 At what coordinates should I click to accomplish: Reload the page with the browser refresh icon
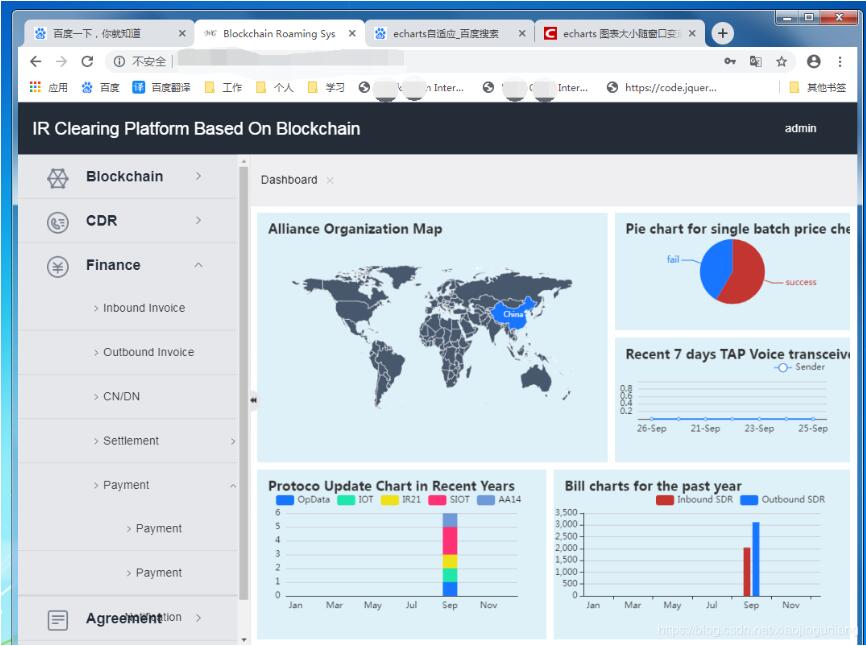[x=87, y=61]
